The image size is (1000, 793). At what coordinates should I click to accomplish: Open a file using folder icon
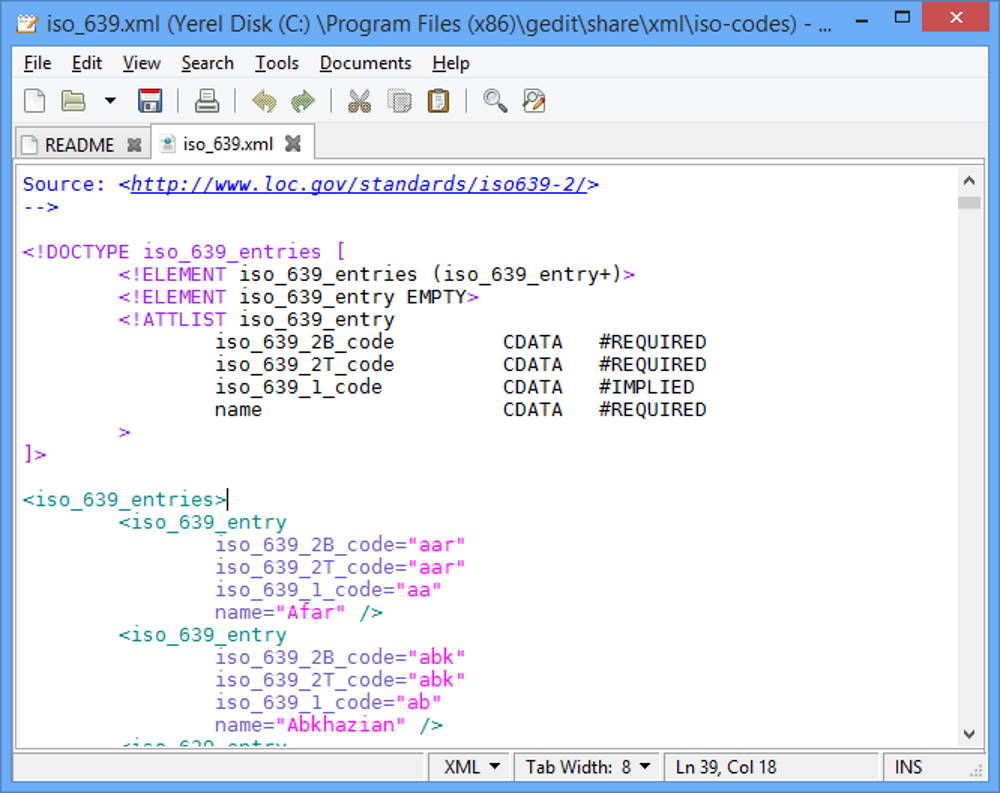click(x=73, y=101)
